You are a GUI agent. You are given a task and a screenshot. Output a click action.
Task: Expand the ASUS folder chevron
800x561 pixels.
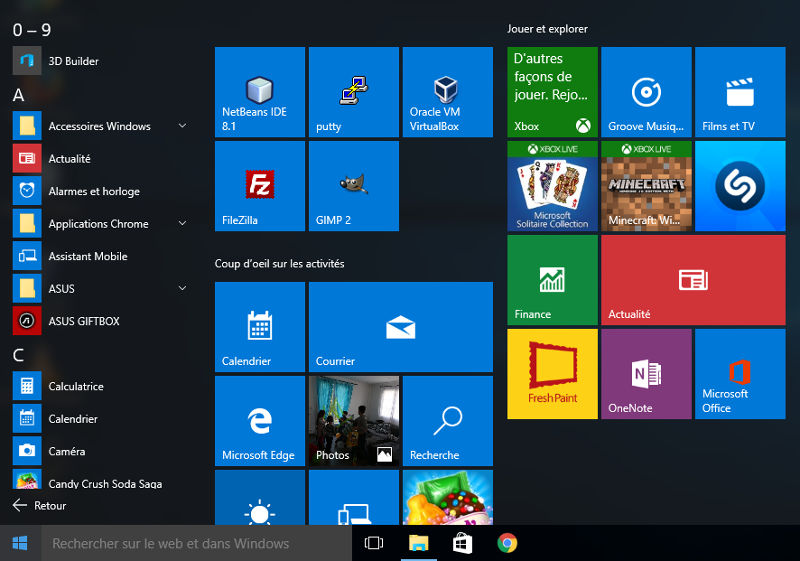[x=182, y=288]
